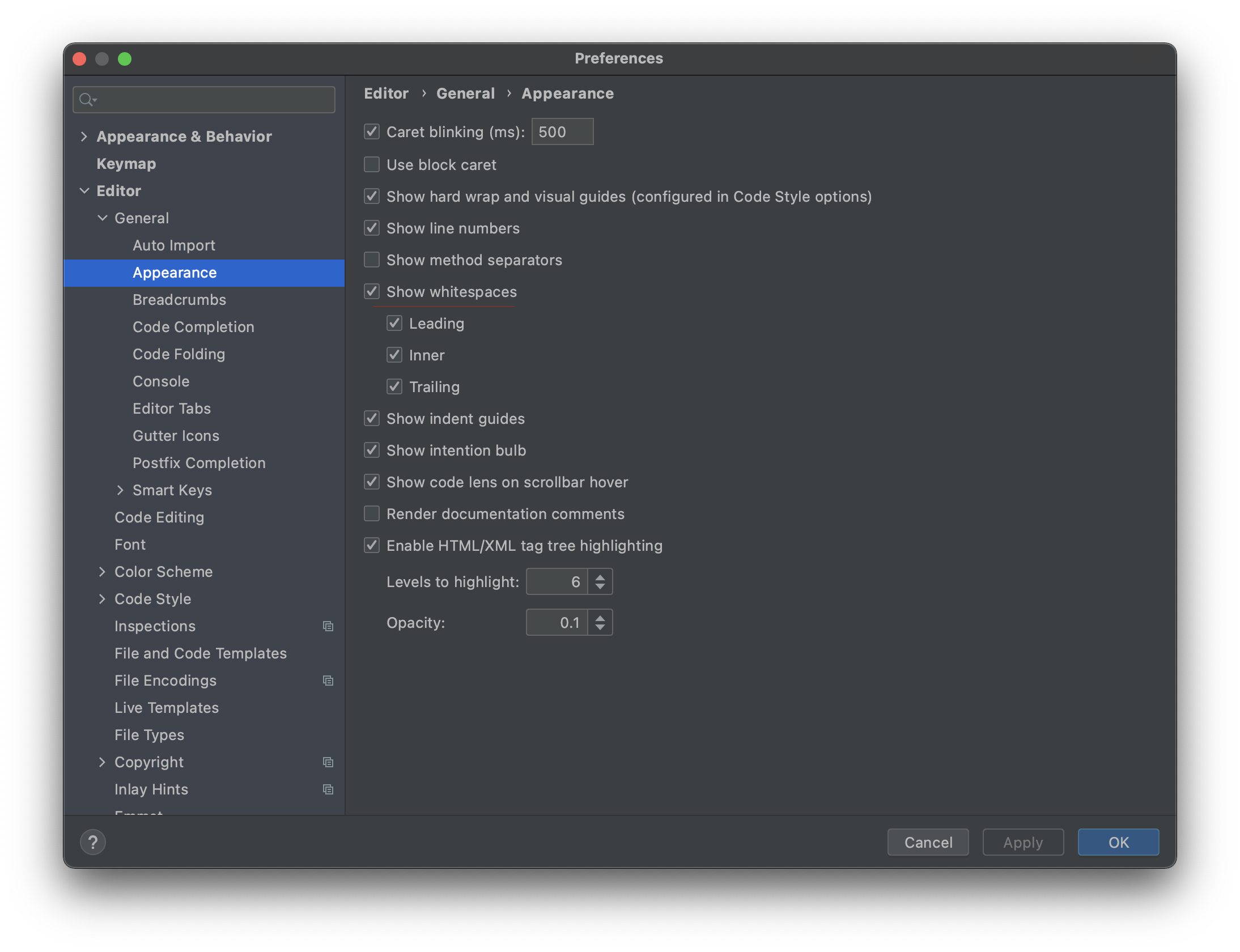Screen dimensions: 1240x952
Task: Expand the Smart Keys node
Action: [121, 490]
